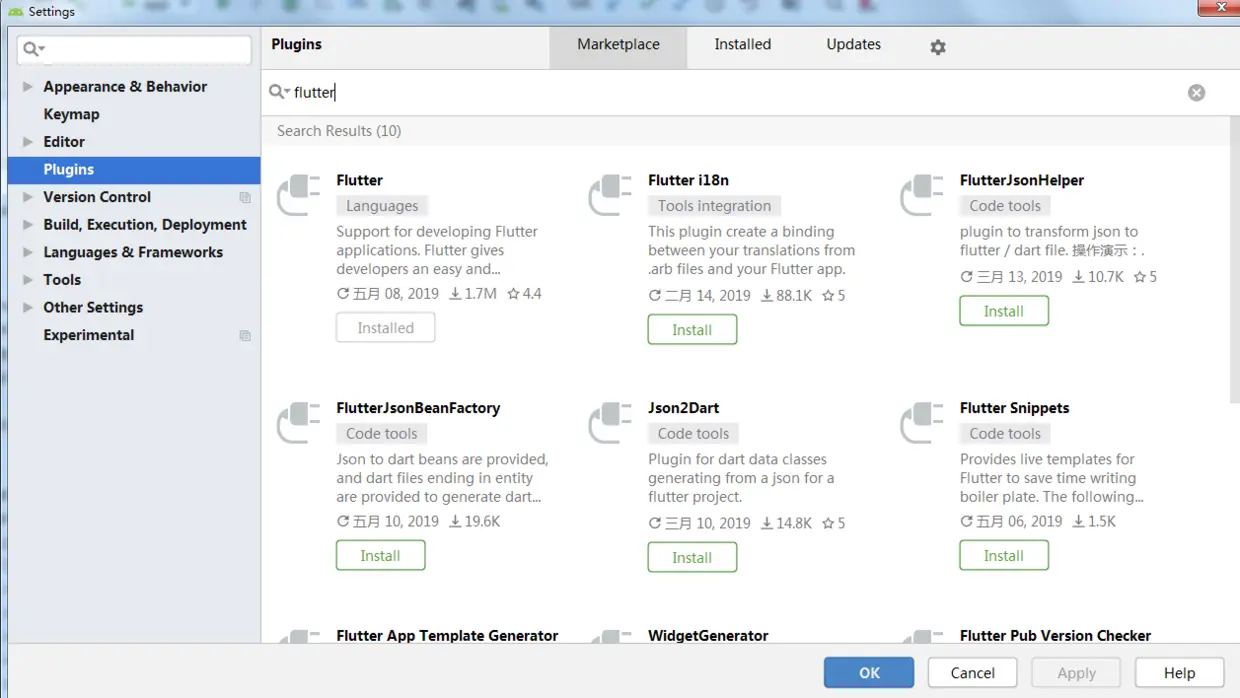Click the Flutter Snippets plugin icon
1240x698 pixels.
point(922,423)
